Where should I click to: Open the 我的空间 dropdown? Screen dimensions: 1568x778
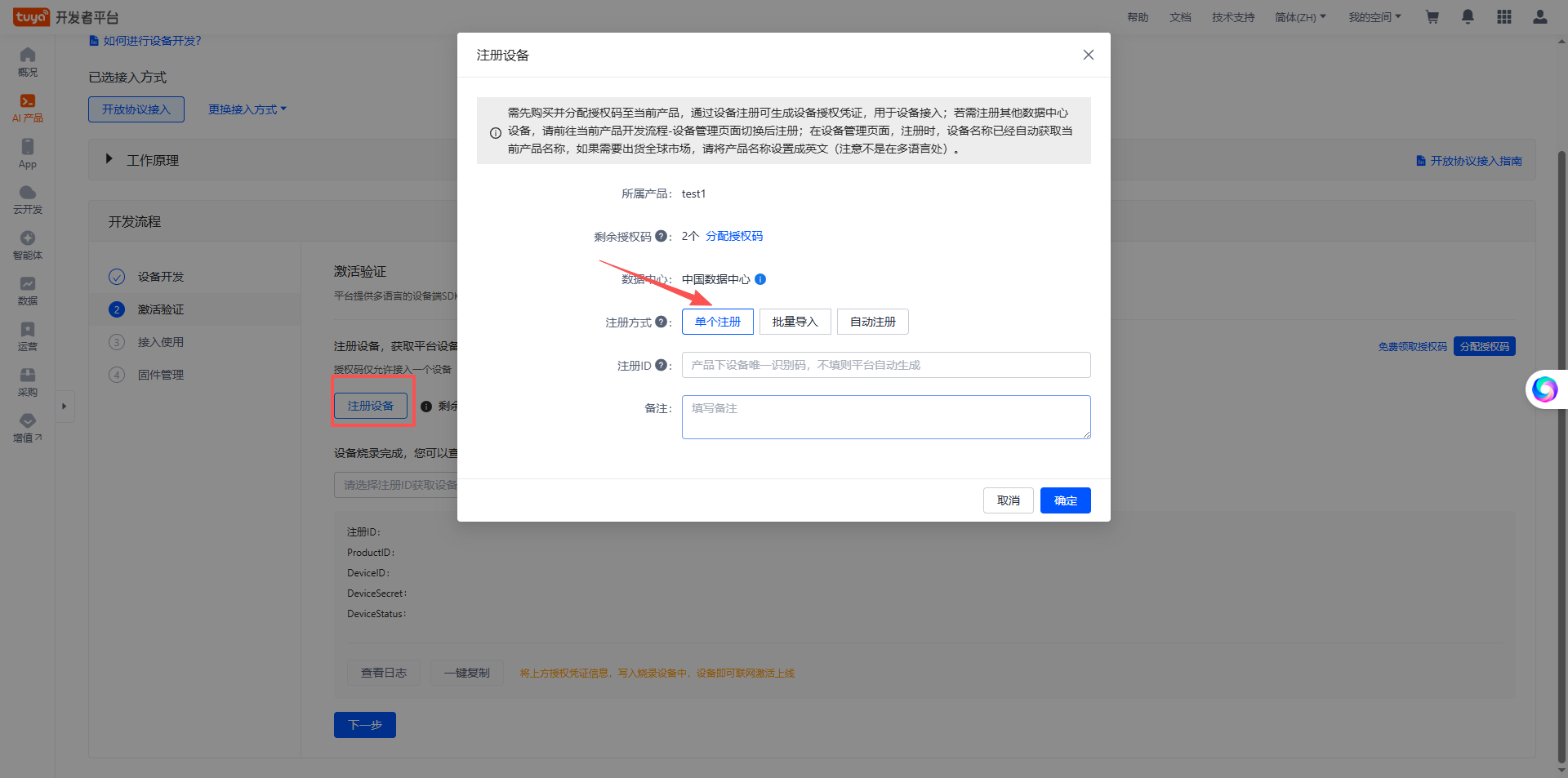pos(1374,17)
